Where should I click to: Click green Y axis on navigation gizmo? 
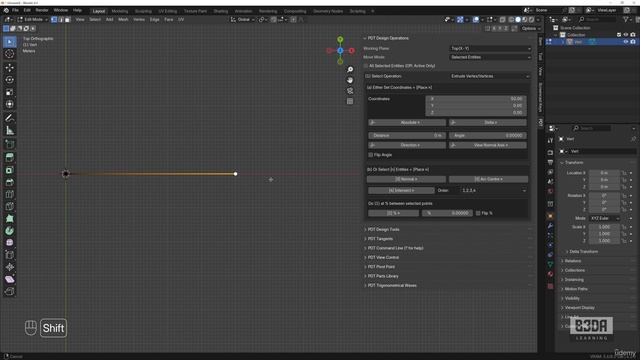[x=340, y=40]
